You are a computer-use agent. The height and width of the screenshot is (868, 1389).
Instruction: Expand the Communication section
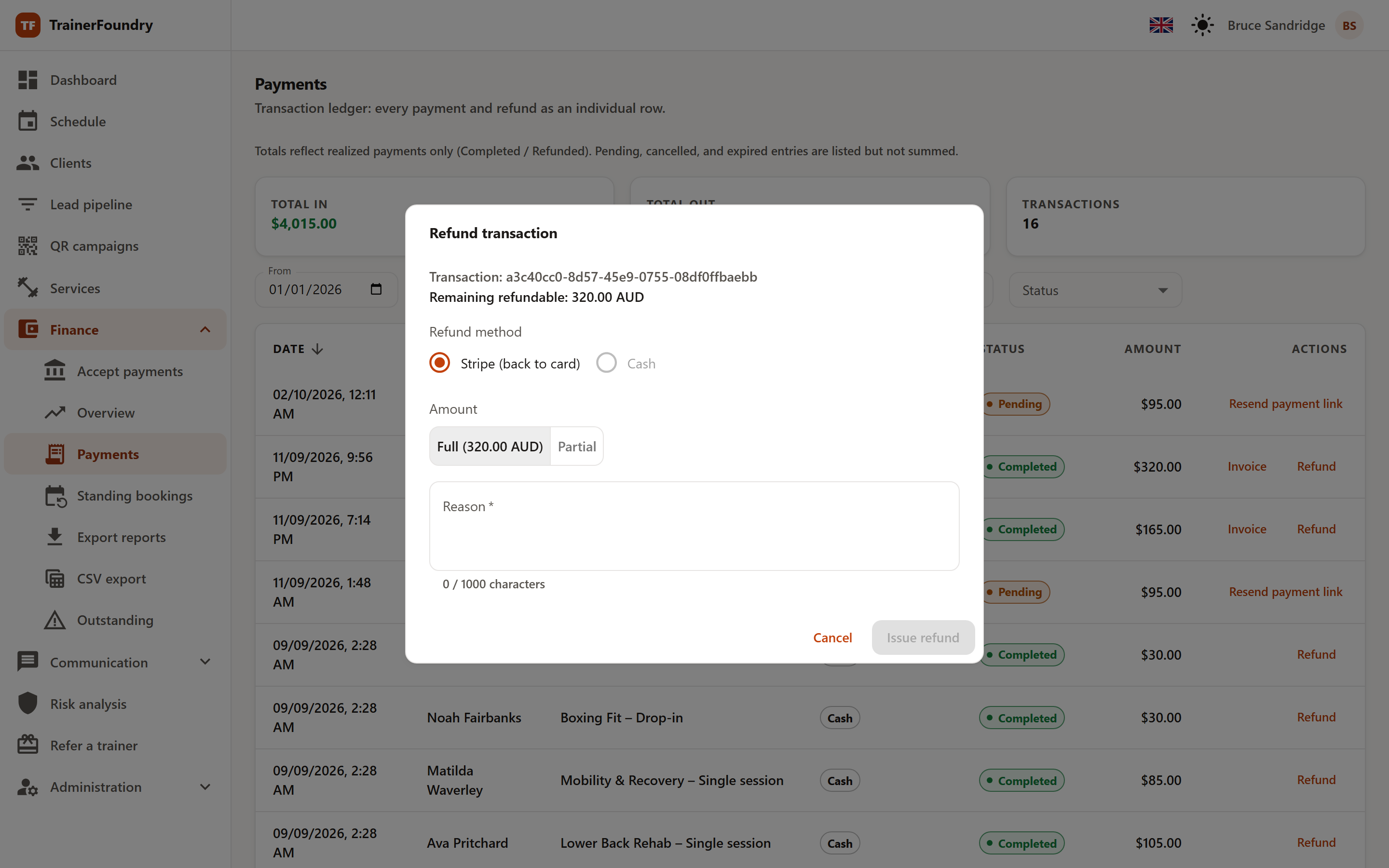(x=205, y=662)
